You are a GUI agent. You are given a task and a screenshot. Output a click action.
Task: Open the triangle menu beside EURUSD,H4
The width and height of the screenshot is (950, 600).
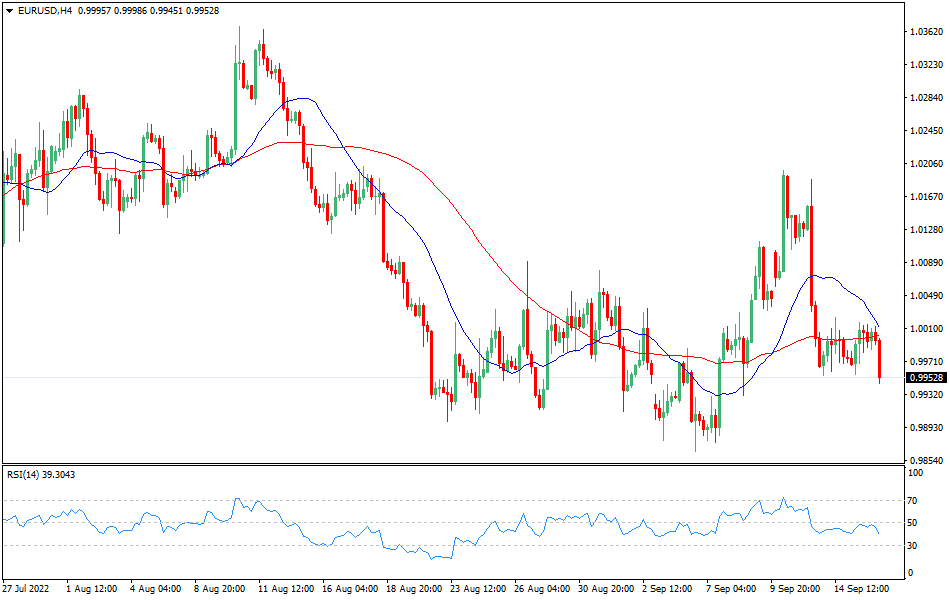pyautogui.click(x=8, y=10)
